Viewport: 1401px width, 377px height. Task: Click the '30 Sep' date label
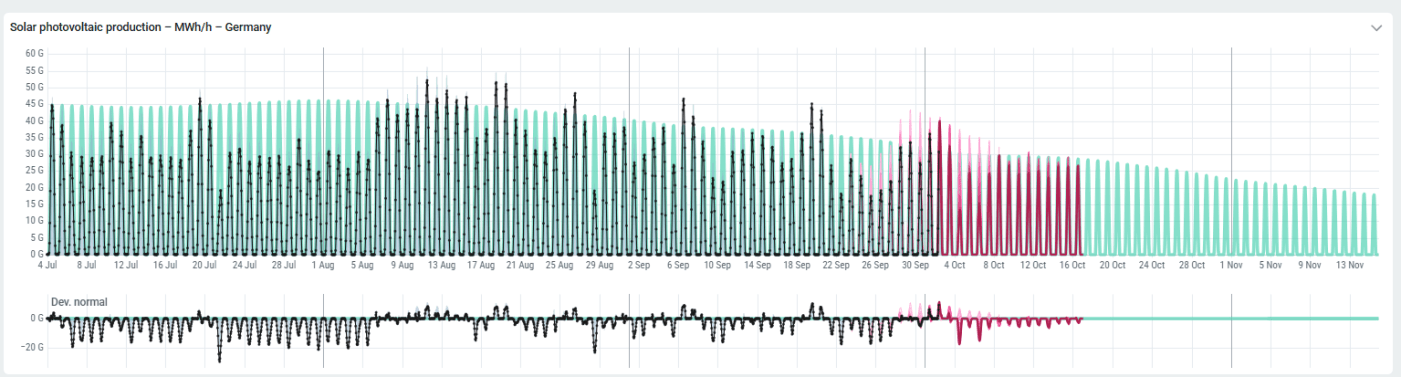[915, 266]
